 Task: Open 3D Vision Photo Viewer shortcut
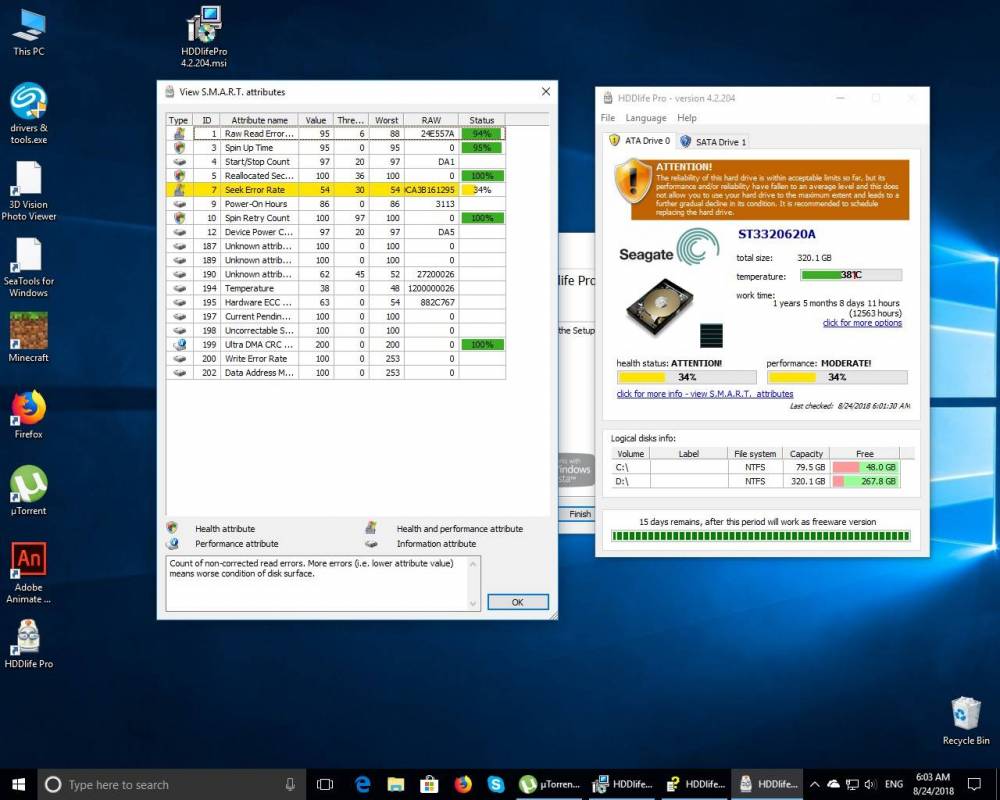[29, 191]
